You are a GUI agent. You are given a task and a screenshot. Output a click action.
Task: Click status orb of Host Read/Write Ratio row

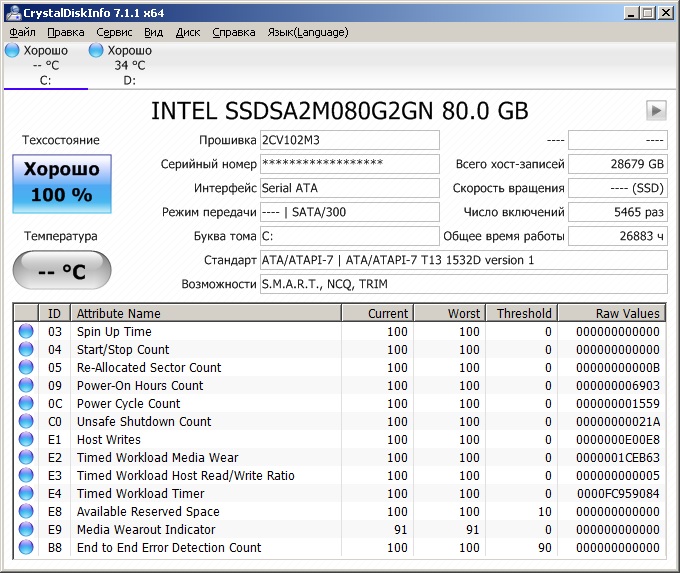(26, 475)
